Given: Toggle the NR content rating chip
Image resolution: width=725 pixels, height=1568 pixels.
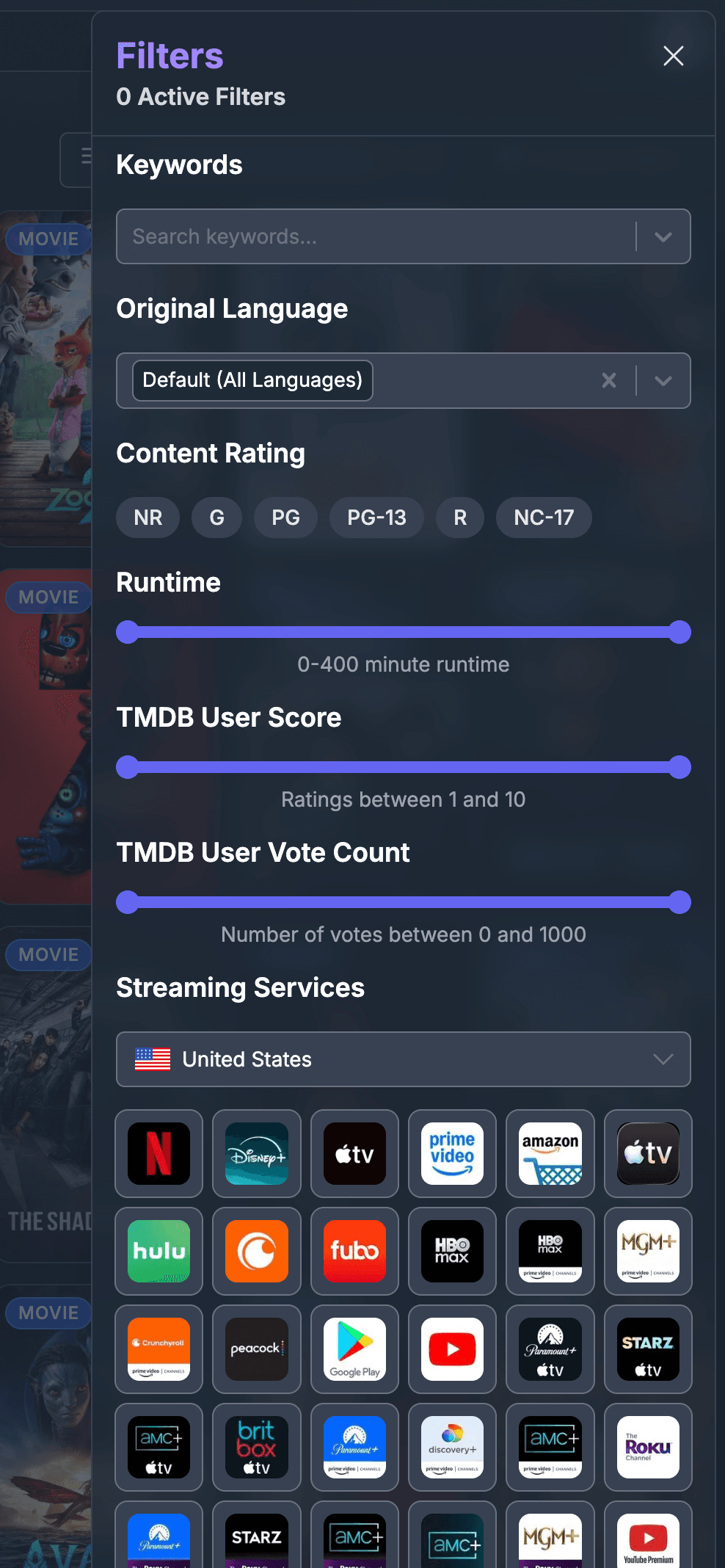Looking at the screenshot, I should click(148, 518).
